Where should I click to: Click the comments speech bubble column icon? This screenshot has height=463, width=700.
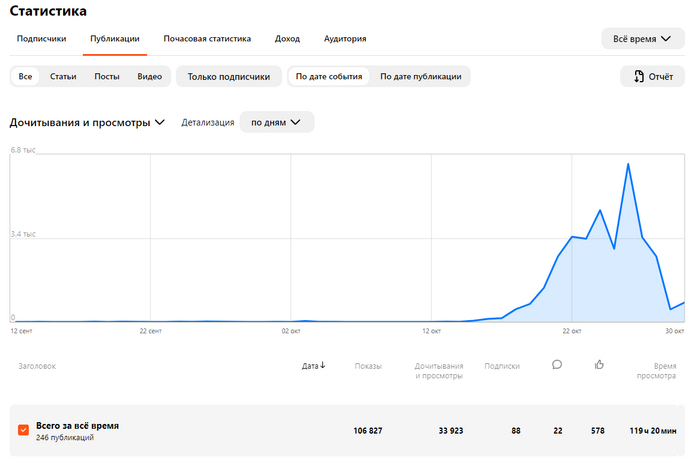coord(557,364)
